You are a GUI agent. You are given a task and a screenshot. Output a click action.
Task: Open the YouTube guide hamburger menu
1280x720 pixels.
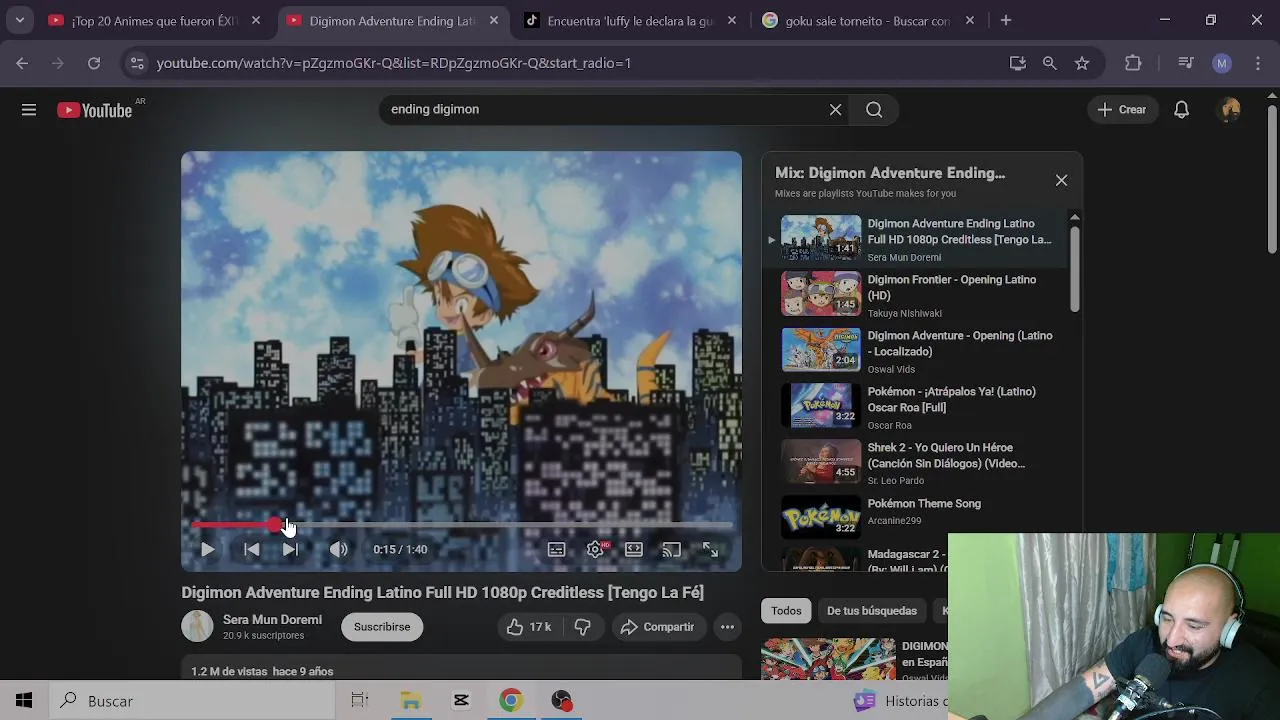coord(29,110)
